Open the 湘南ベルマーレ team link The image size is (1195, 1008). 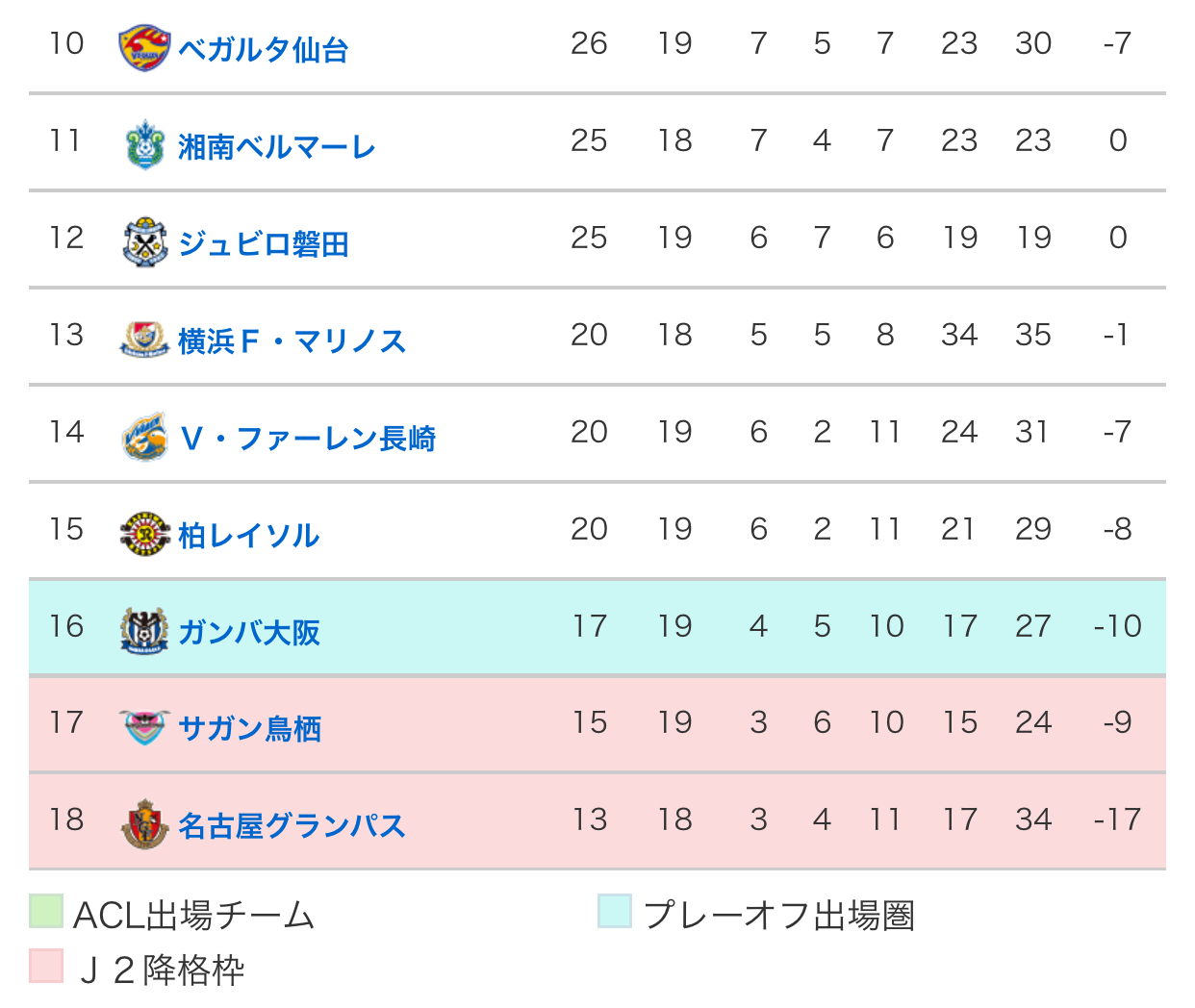tap(277, 146)
